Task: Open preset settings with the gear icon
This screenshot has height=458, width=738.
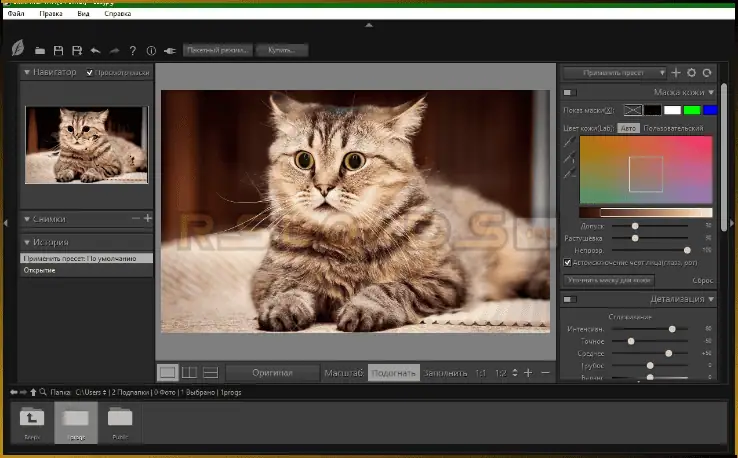Action: click(x=691, y=72)
